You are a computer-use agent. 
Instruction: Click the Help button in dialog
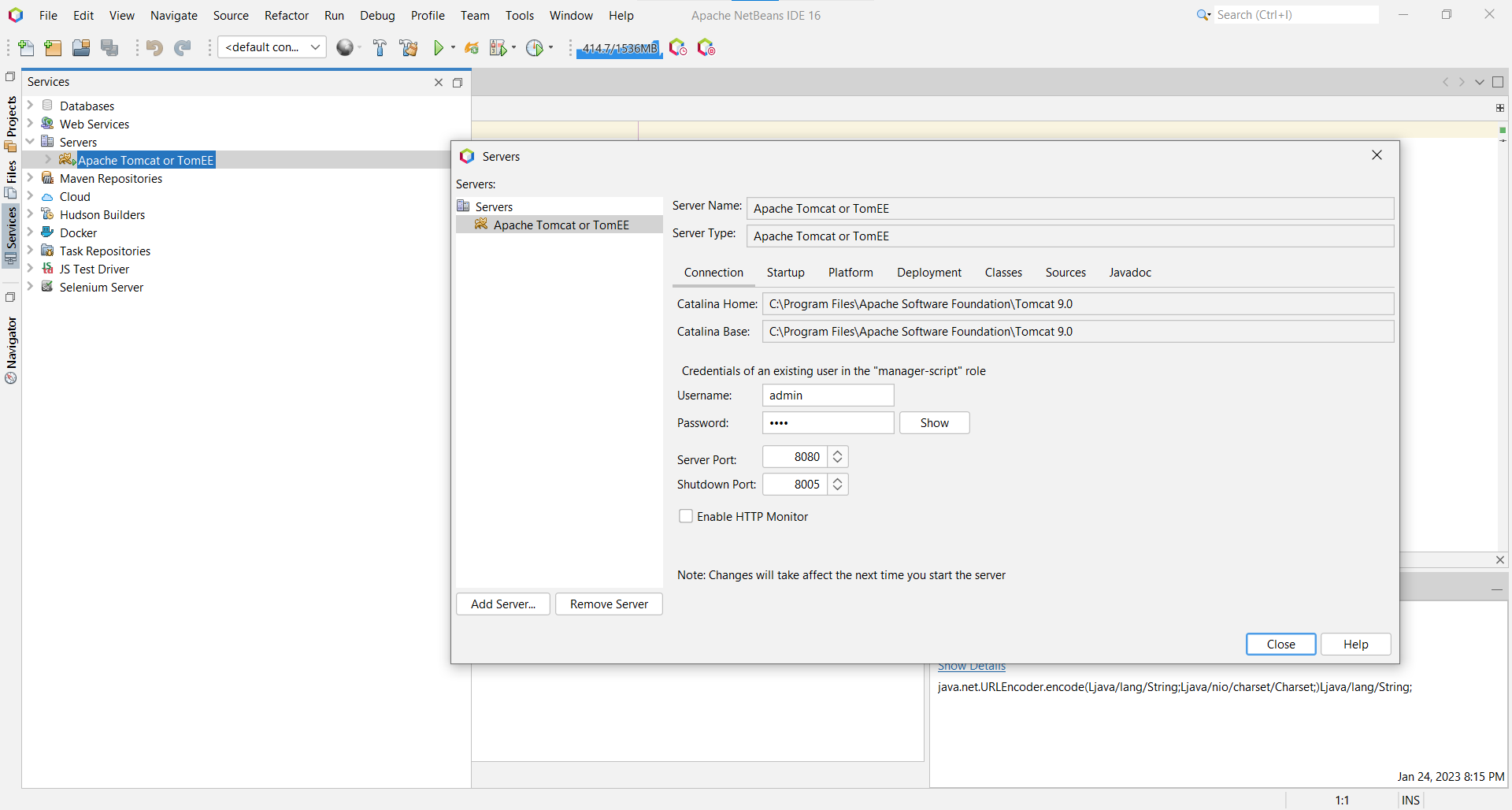coord(1355,645)
